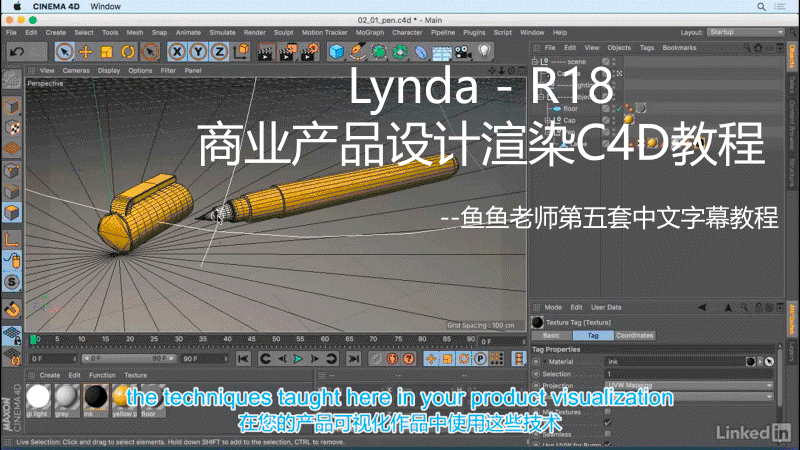Click frame 45 on timeline ruler

pyautogui.click(x=252, y=339)
